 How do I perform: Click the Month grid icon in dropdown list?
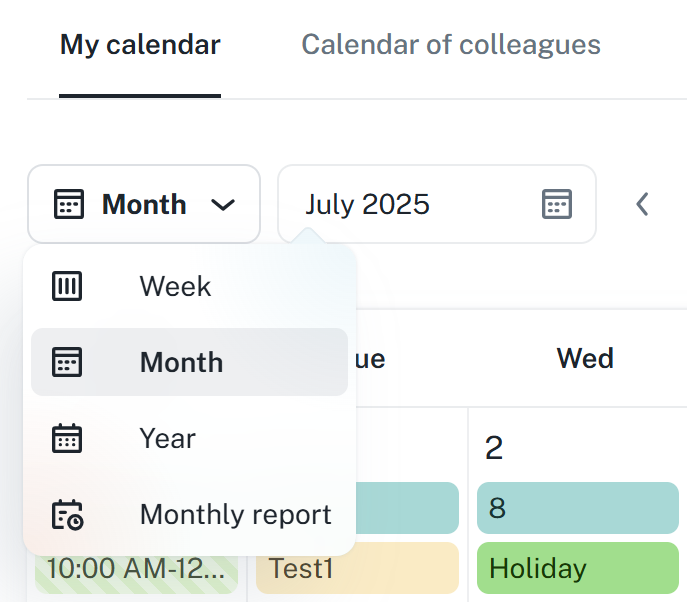coord(67,362)
